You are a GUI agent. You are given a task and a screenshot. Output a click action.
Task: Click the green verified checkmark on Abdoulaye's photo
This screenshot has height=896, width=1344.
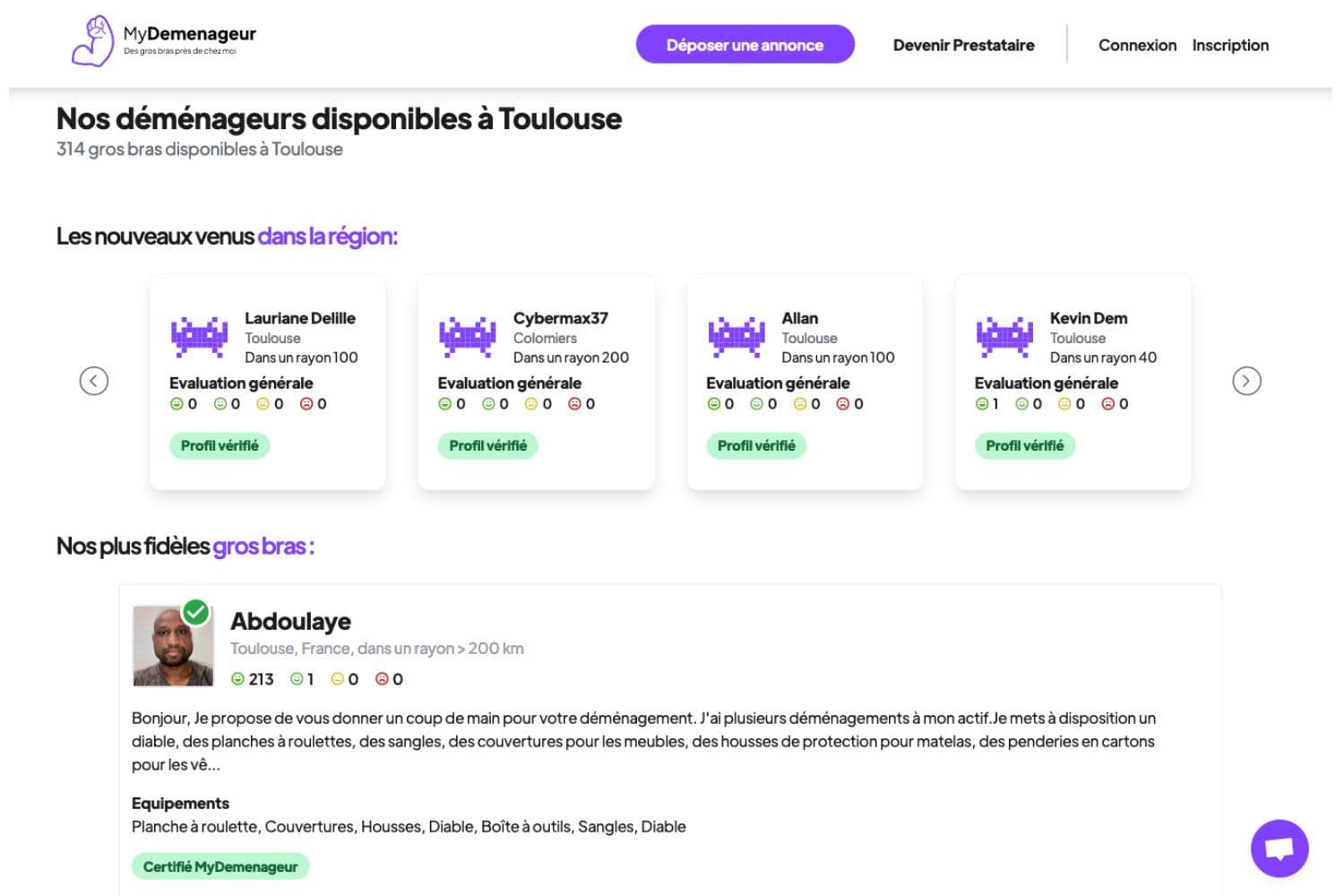[195, 611]
